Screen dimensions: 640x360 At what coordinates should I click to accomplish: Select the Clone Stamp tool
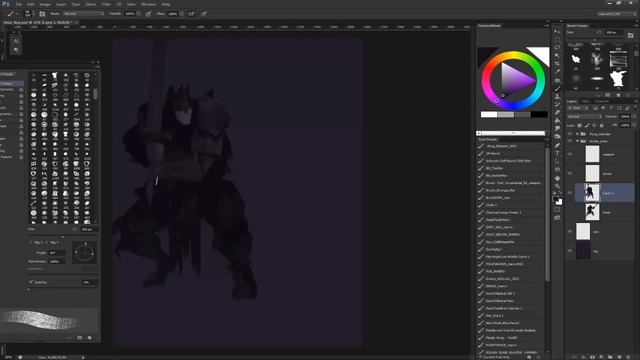[557, 97]
